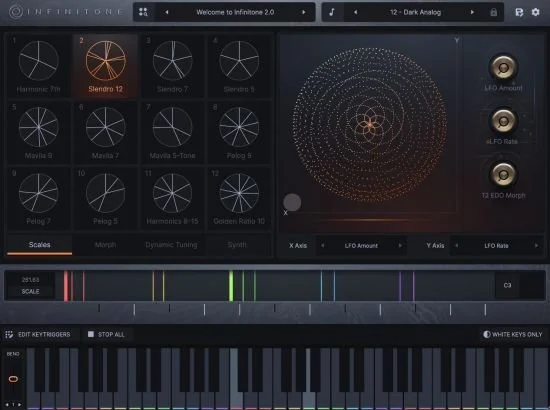Toggle the sound preset lock icon
Viewport: 550px width, 410px height.
click(494, 12)
